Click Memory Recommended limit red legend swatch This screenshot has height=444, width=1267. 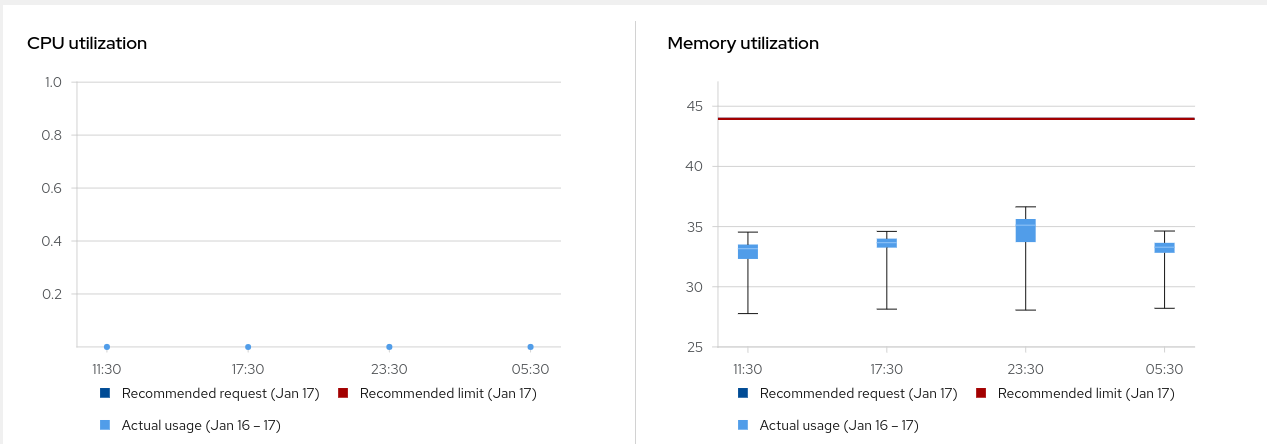coord(981,393)
